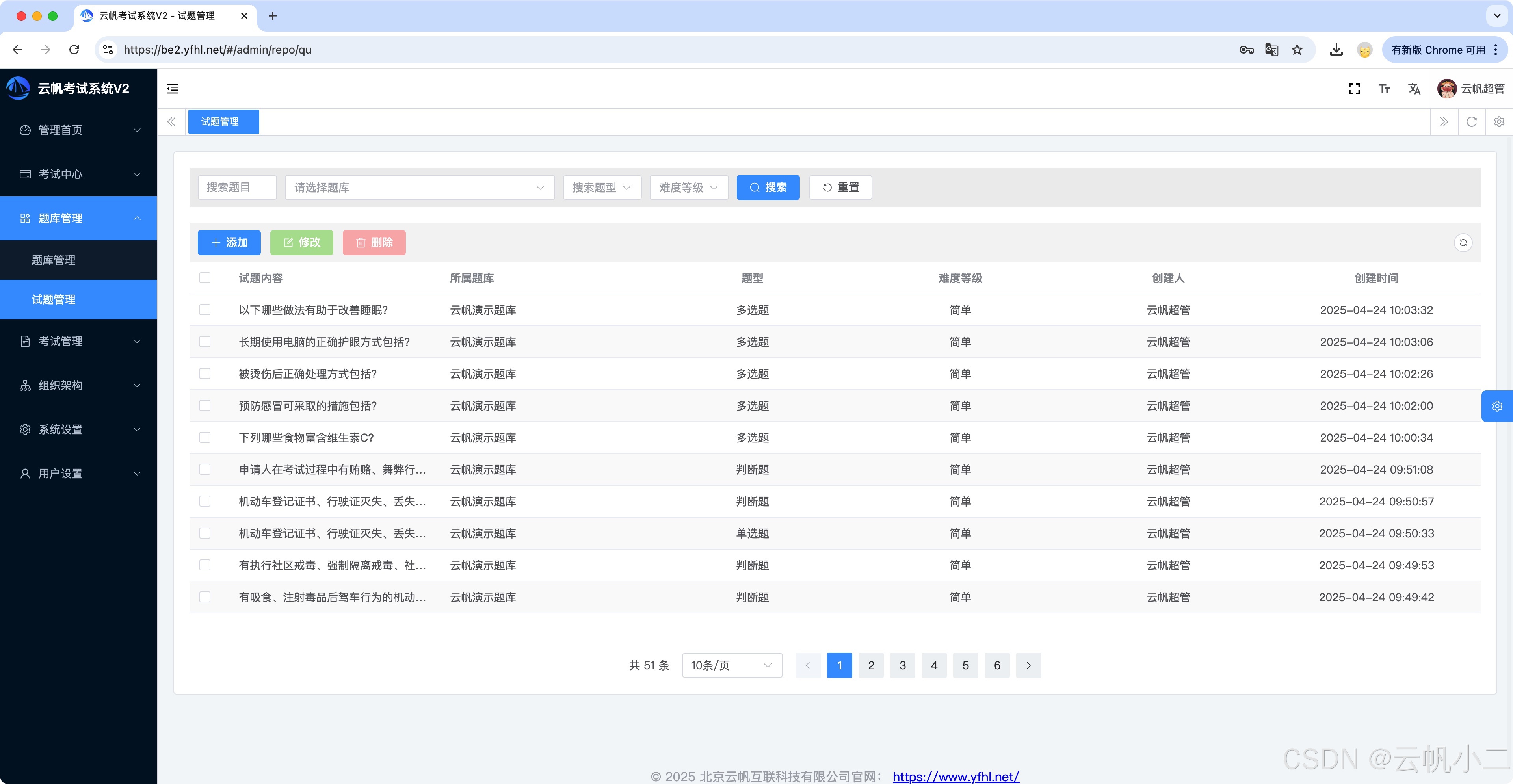This screenshot has width=1513, height=784.
Task: Check the select-all header checkbox
Action: tap(205, 278)
